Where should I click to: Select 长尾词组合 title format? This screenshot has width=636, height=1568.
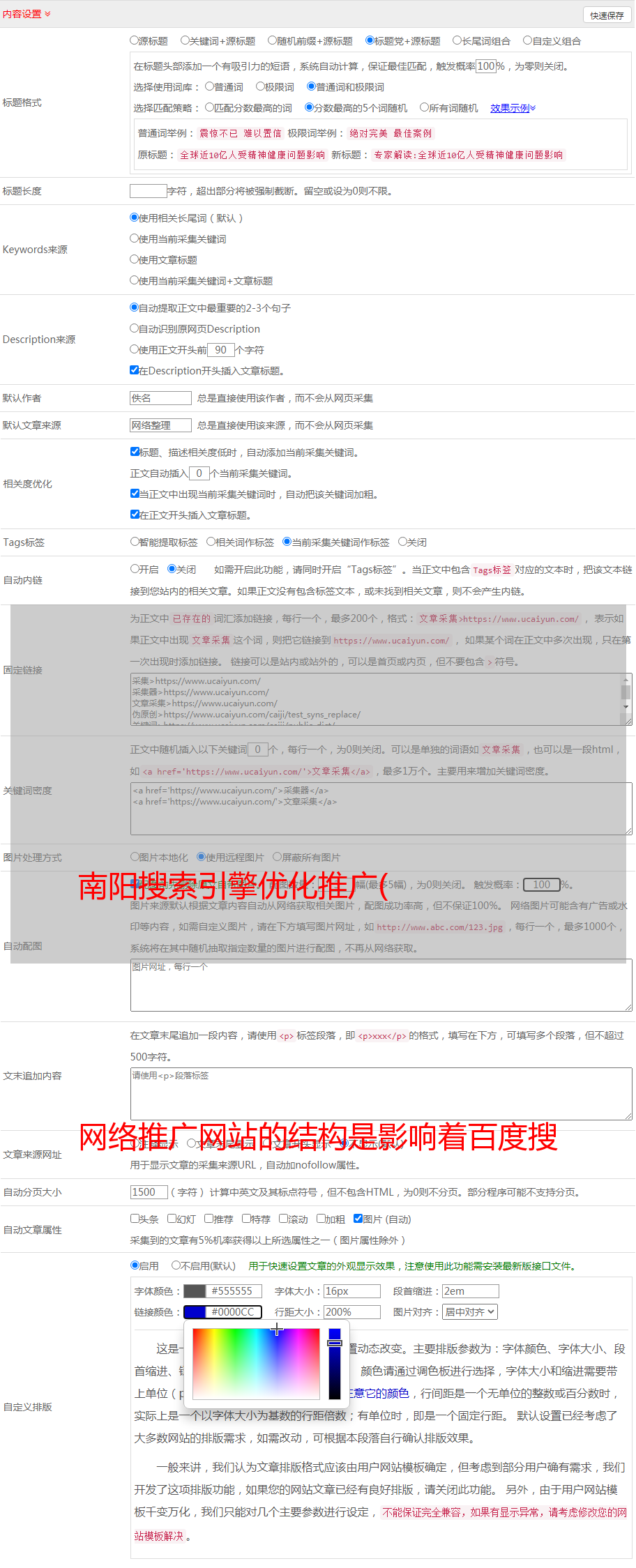(x=457, y=40)
